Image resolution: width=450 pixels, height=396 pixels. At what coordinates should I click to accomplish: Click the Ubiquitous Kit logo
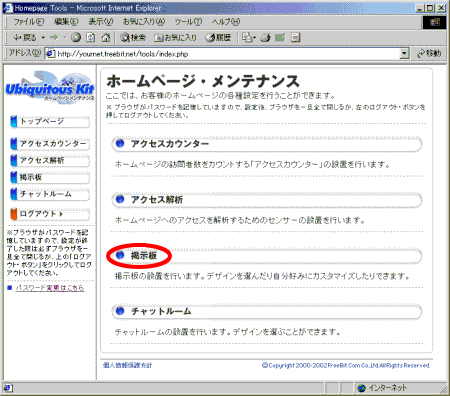click(50, 87)
